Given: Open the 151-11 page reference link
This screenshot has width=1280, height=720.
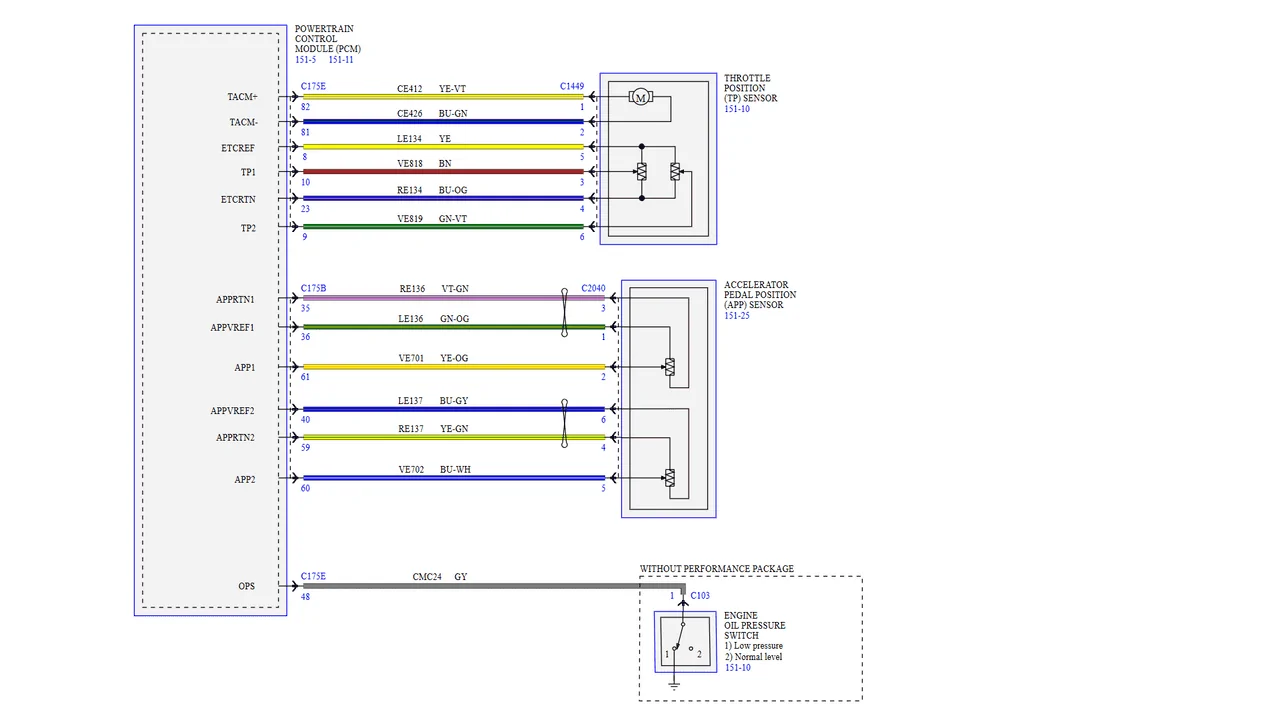Looking at the screenshot, I should pos(341,60).
